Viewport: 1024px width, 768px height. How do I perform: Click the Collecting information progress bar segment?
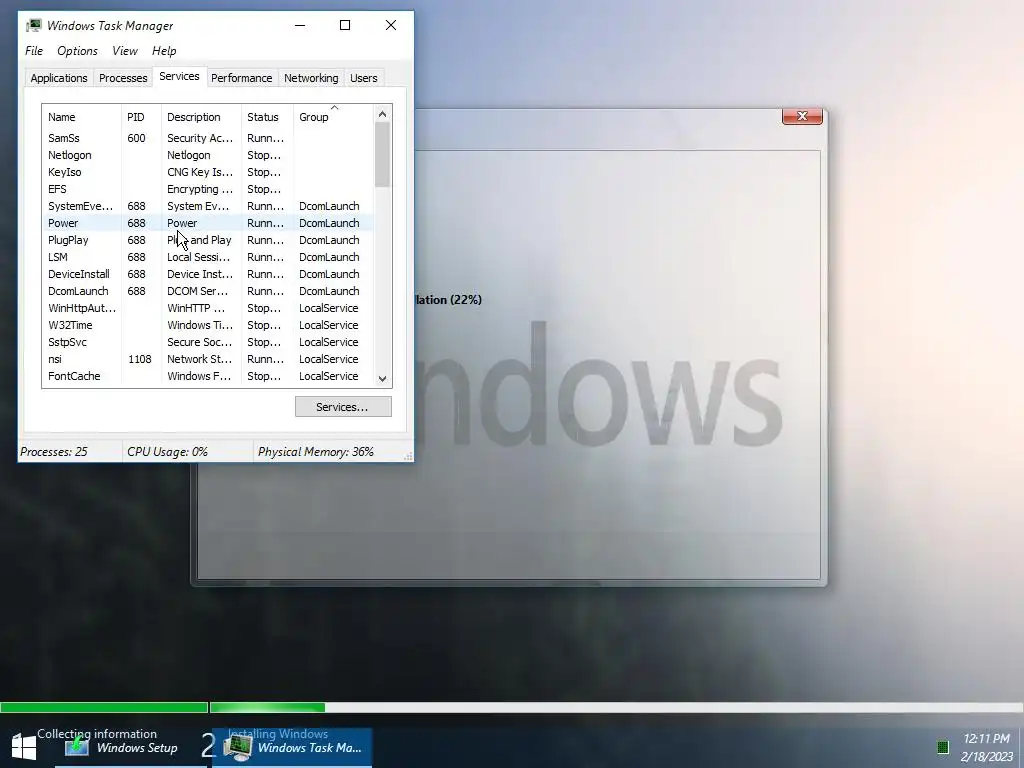click(104, 707)
